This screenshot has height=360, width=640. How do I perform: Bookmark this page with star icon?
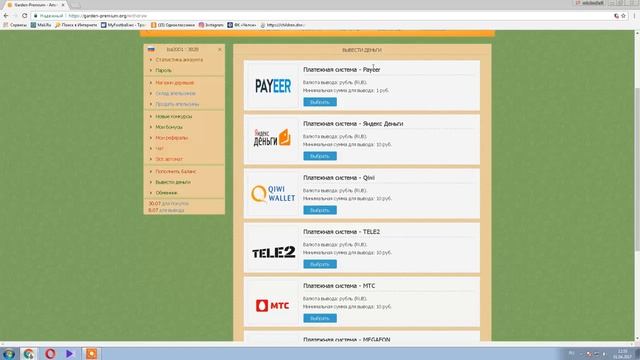pyautogui.click(x=623, y=16)
